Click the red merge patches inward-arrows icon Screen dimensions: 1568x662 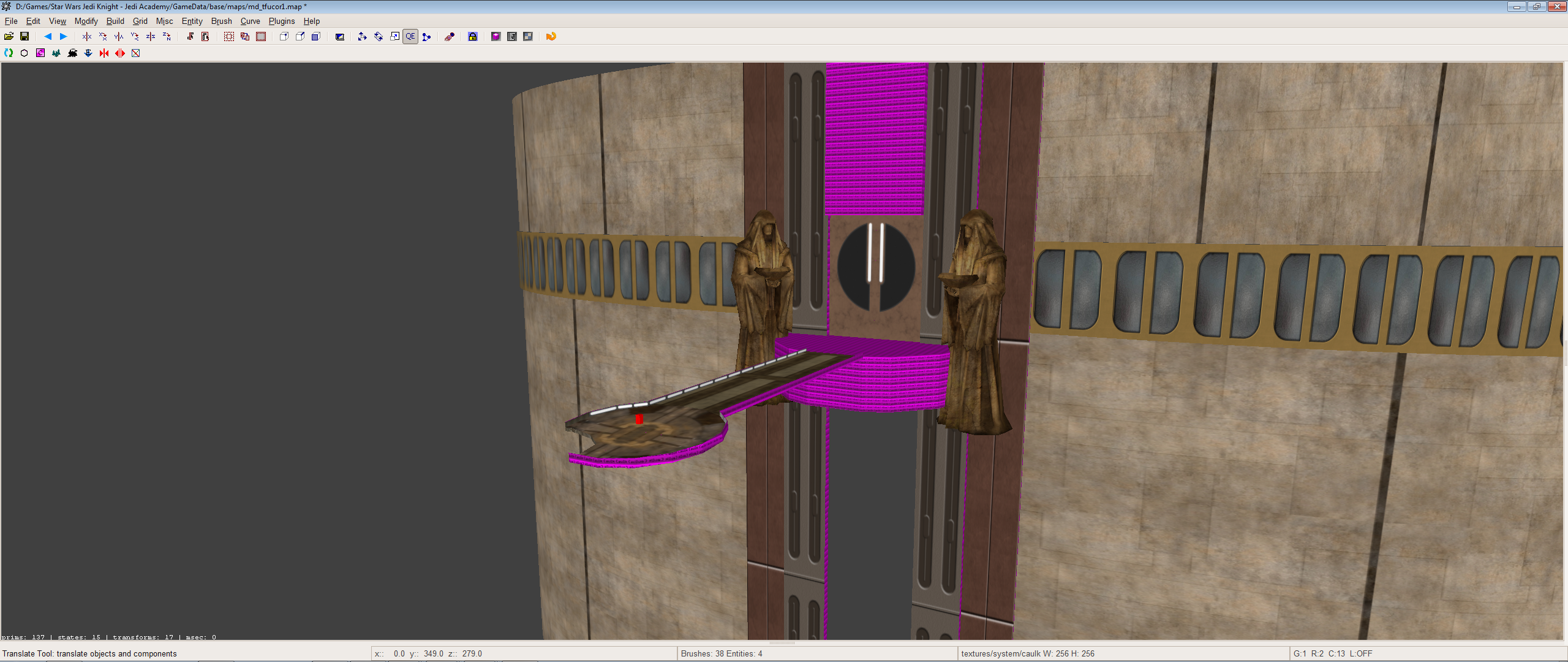(104, 53)
